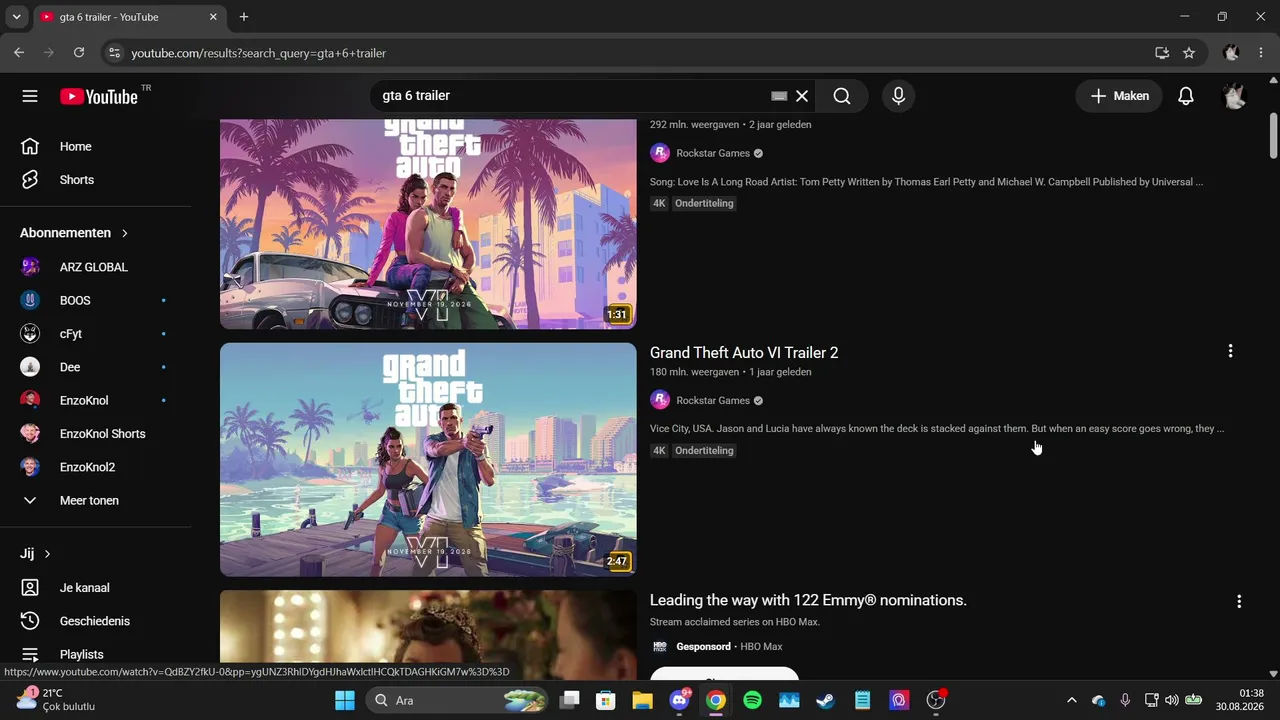Open Chrome's three-dot menu
Screen dimensions: 1280x720
(x=1261, y=53)
